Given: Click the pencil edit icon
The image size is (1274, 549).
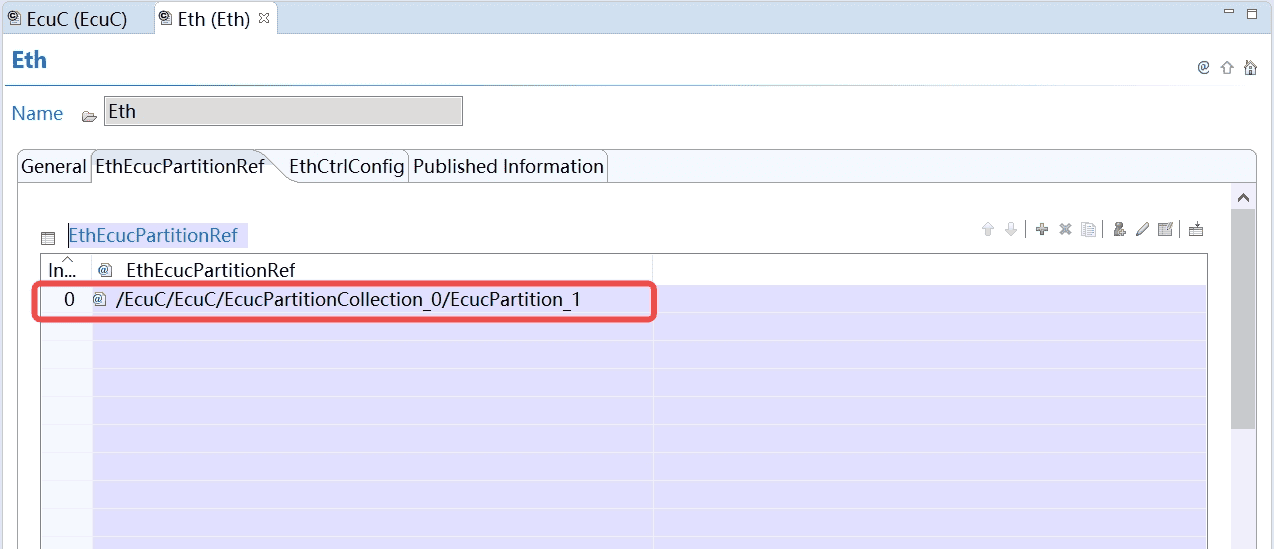Looking at the screenshot, I should point(1143,229).
